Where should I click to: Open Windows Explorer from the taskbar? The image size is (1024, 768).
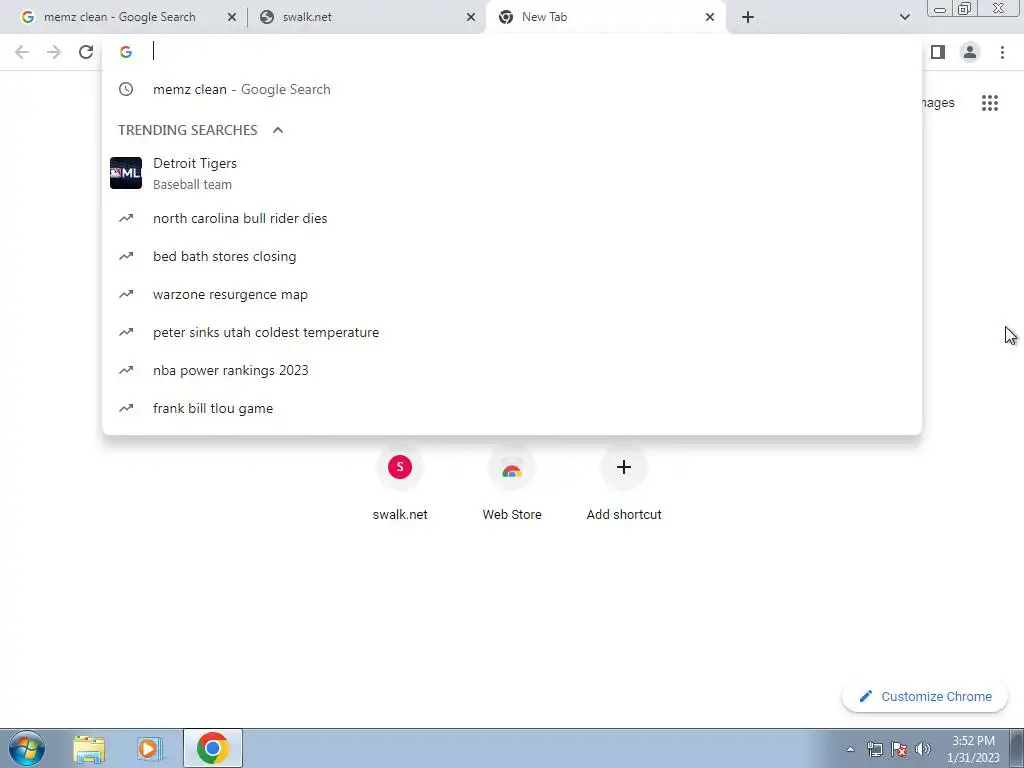[89, 748]
